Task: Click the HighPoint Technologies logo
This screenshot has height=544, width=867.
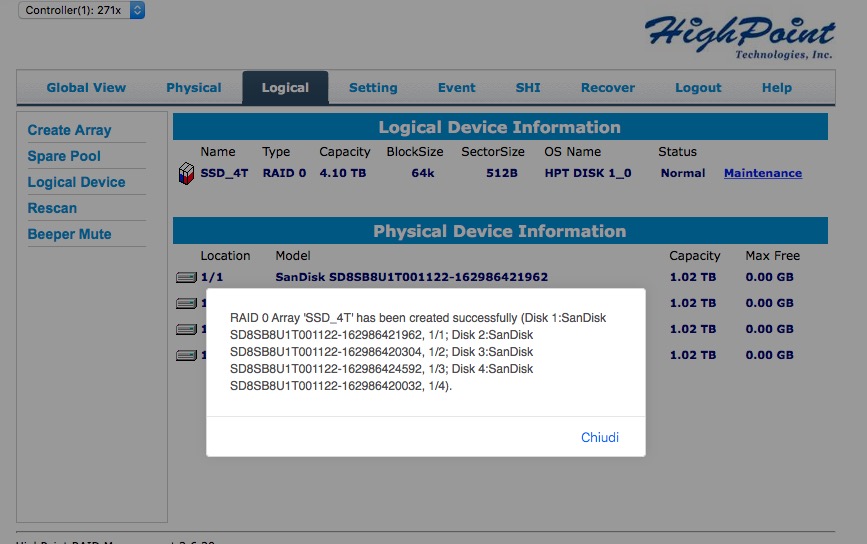Action: 740,38
